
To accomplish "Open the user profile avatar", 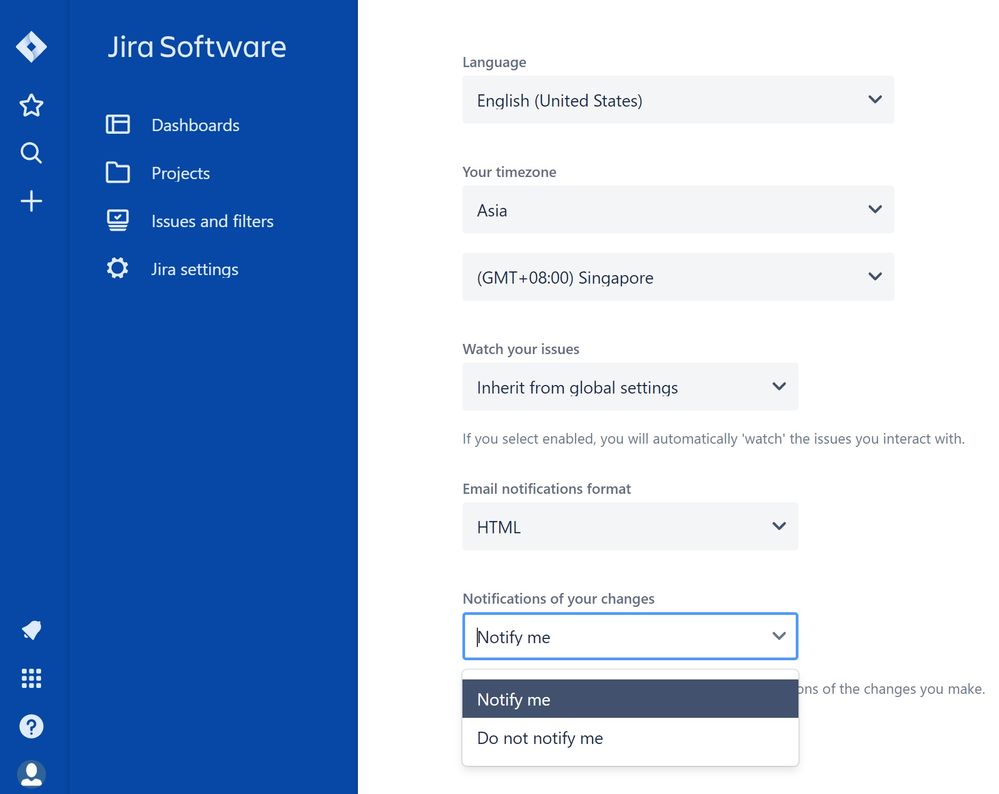I will (31, 774).
